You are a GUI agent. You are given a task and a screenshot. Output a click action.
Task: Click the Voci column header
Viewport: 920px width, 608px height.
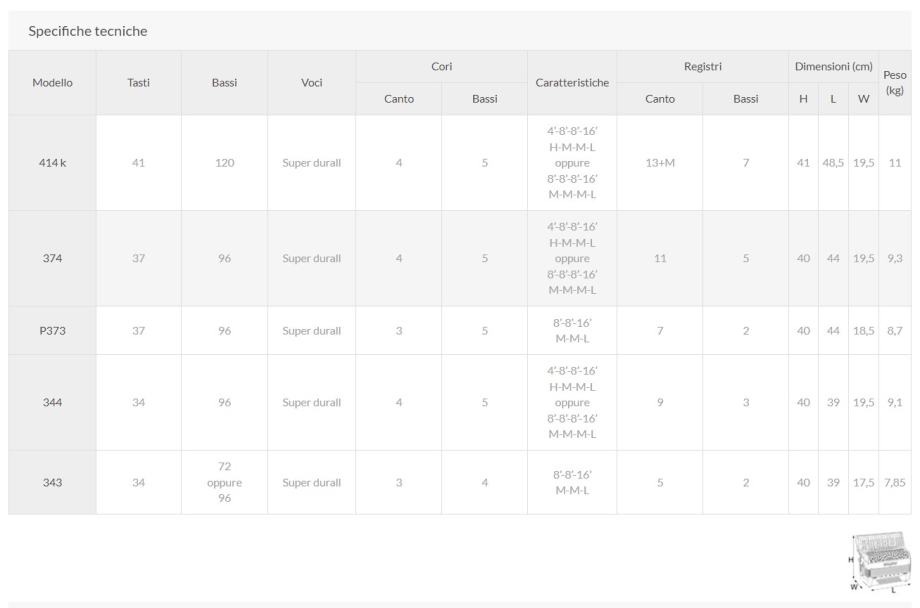pos(311,83)
